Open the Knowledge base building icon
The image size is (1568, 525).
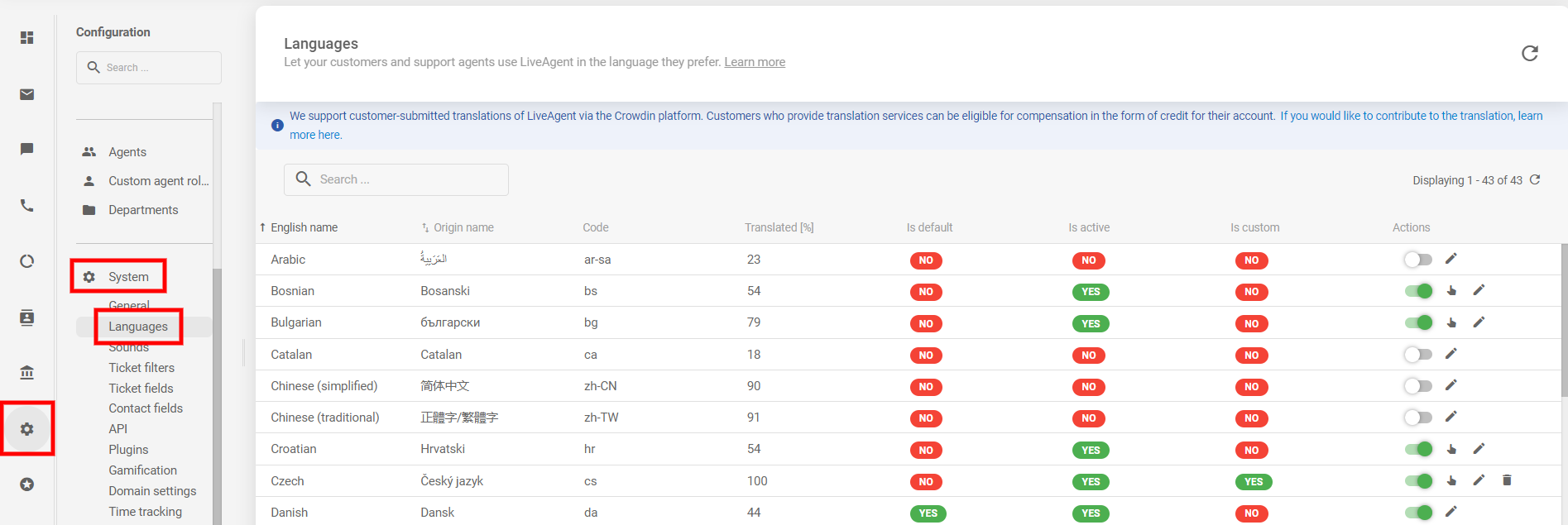(27, 372)
